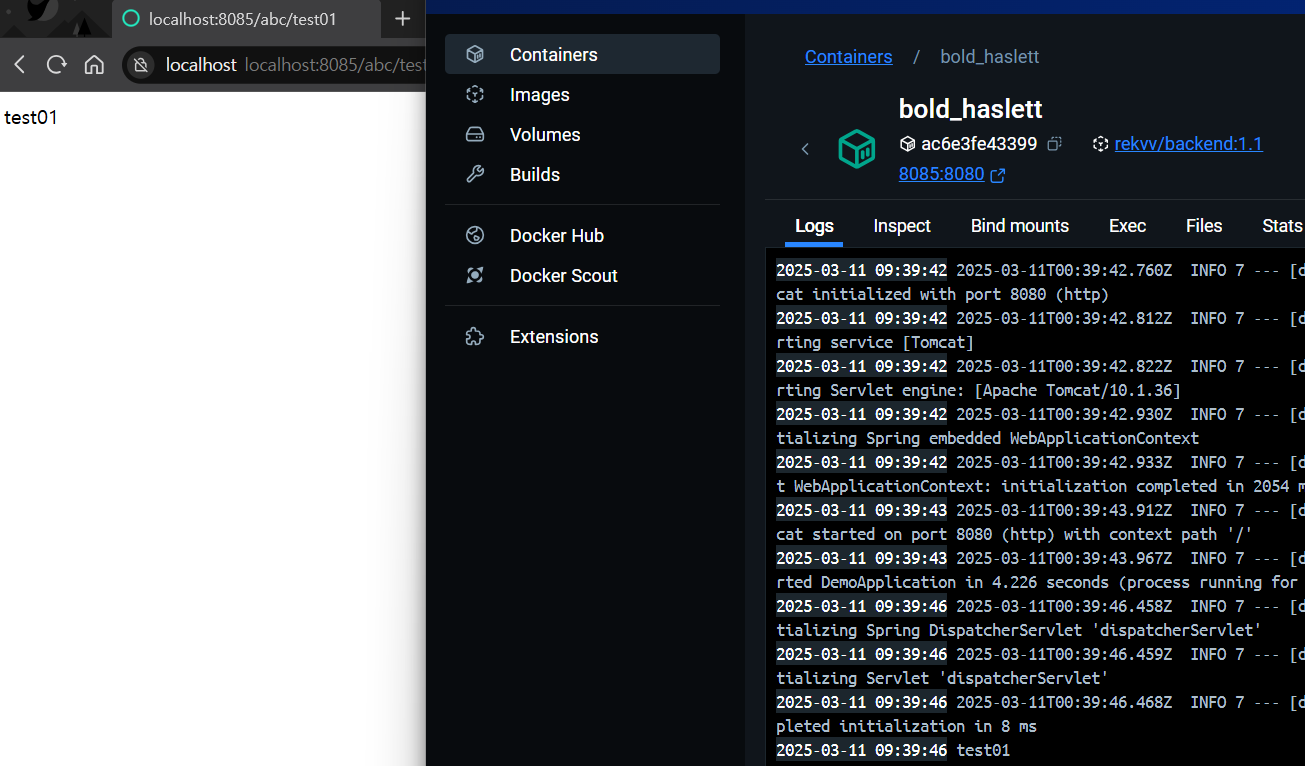Open the Files tab
Image resolution: width=1305 pixels, height=766 pixels.
point(1204,226)
